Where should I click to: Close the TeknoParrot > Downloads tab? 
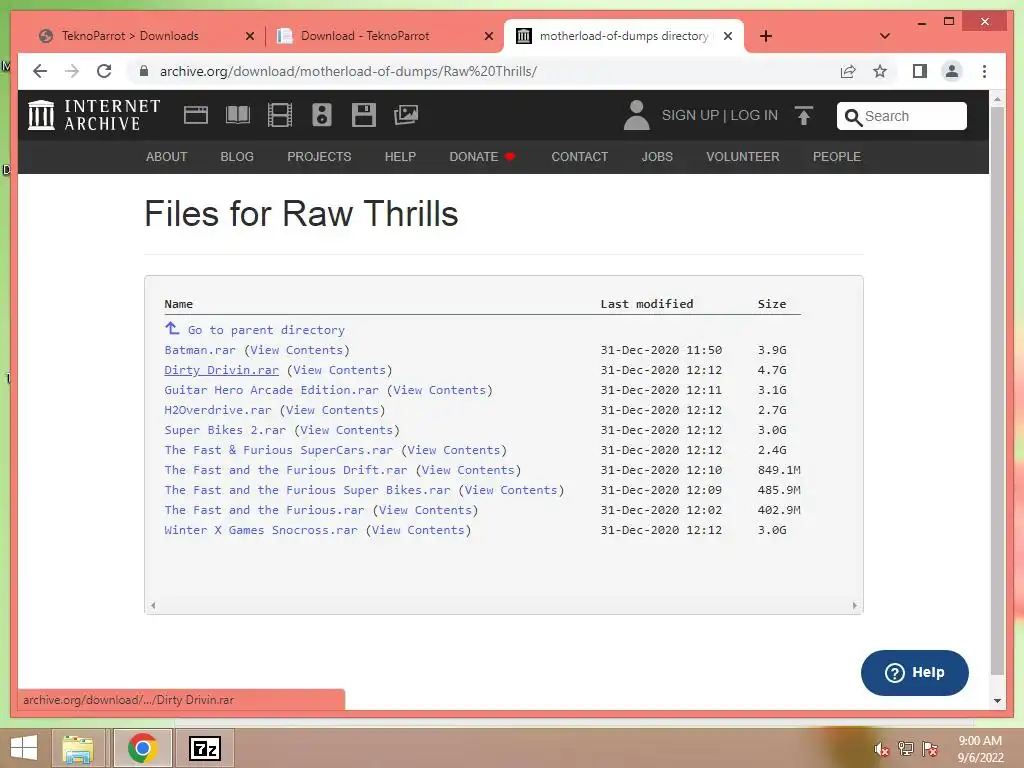(x=249, y=36)
